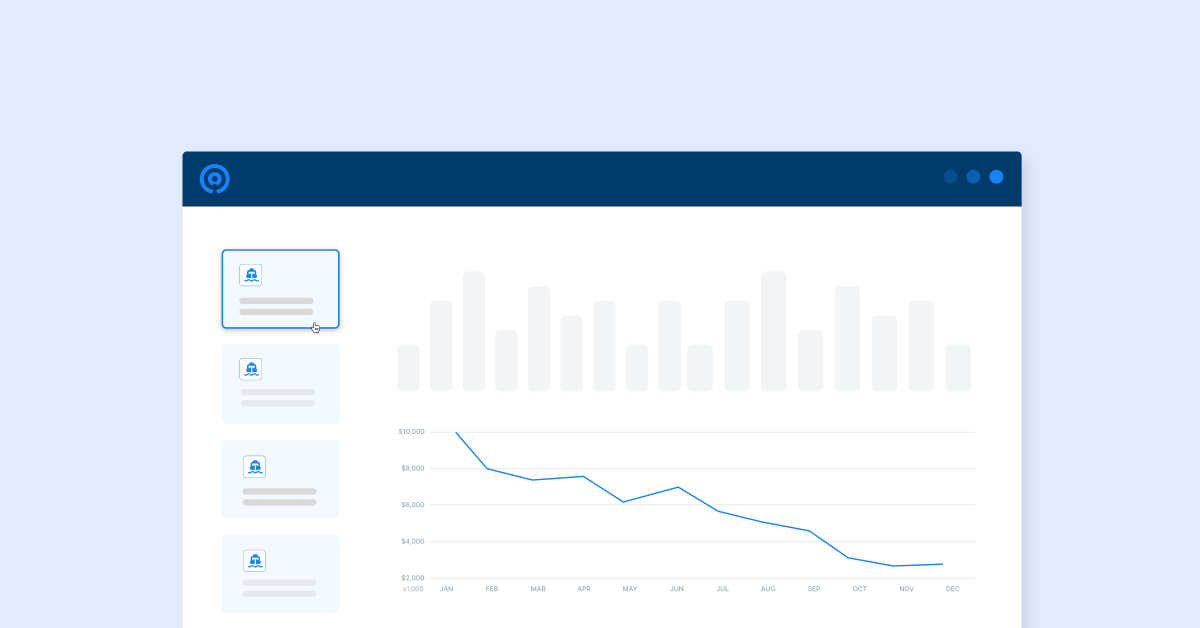Toggle the third sidebar card selection
This screenshot has width=1200, height=628.
(280, 479)
